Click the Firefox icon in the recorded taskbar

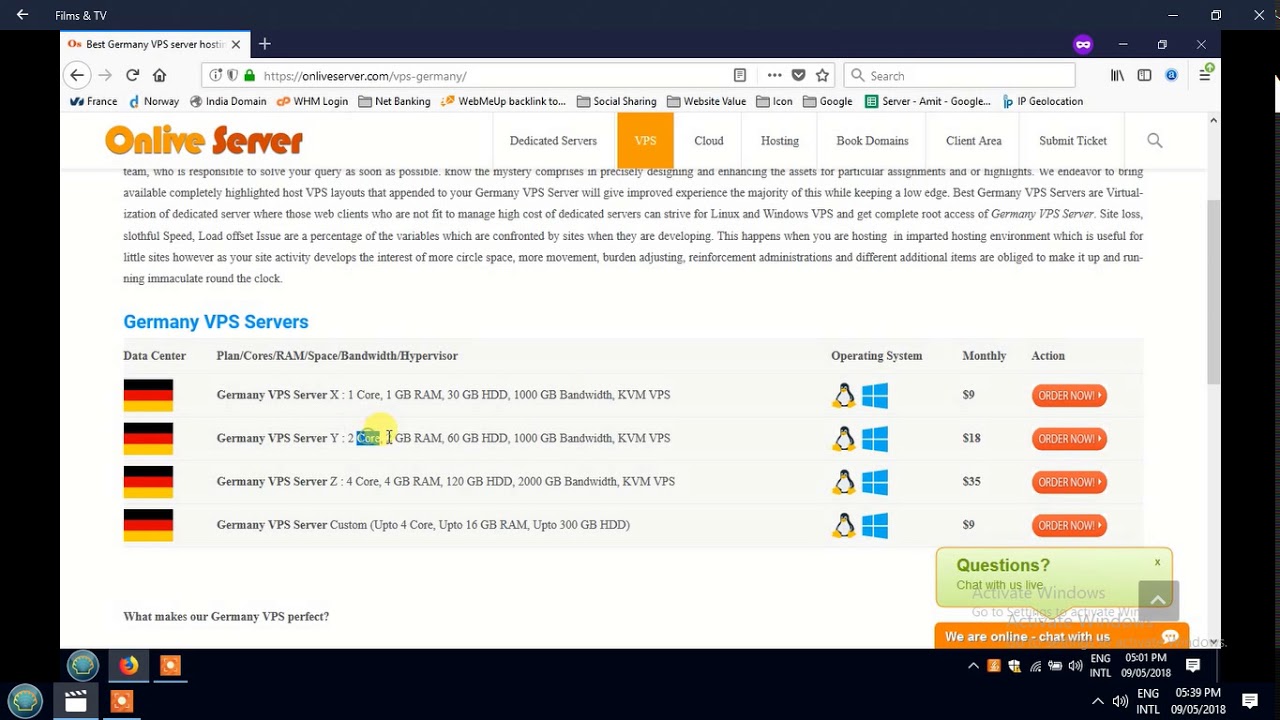pyautogui.click(x=128, y=665)
